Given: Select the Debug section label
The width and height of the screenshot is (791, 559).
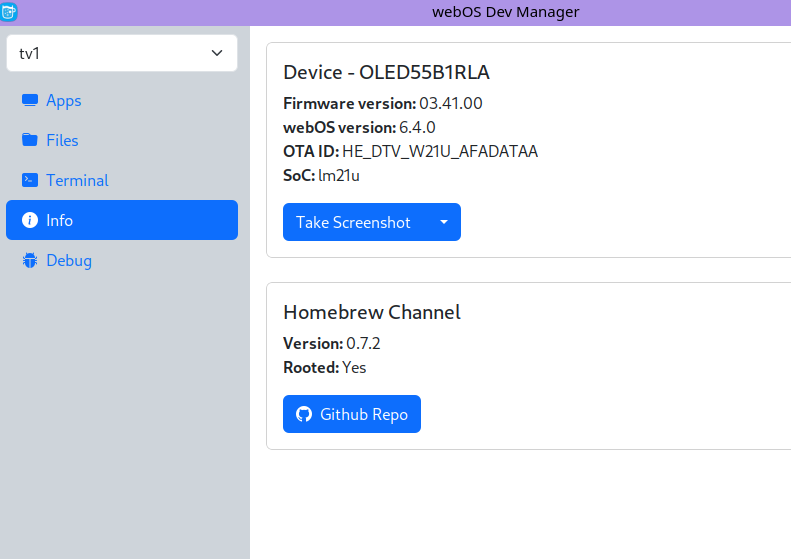Looking at the screenshot, I should [69, 260].
